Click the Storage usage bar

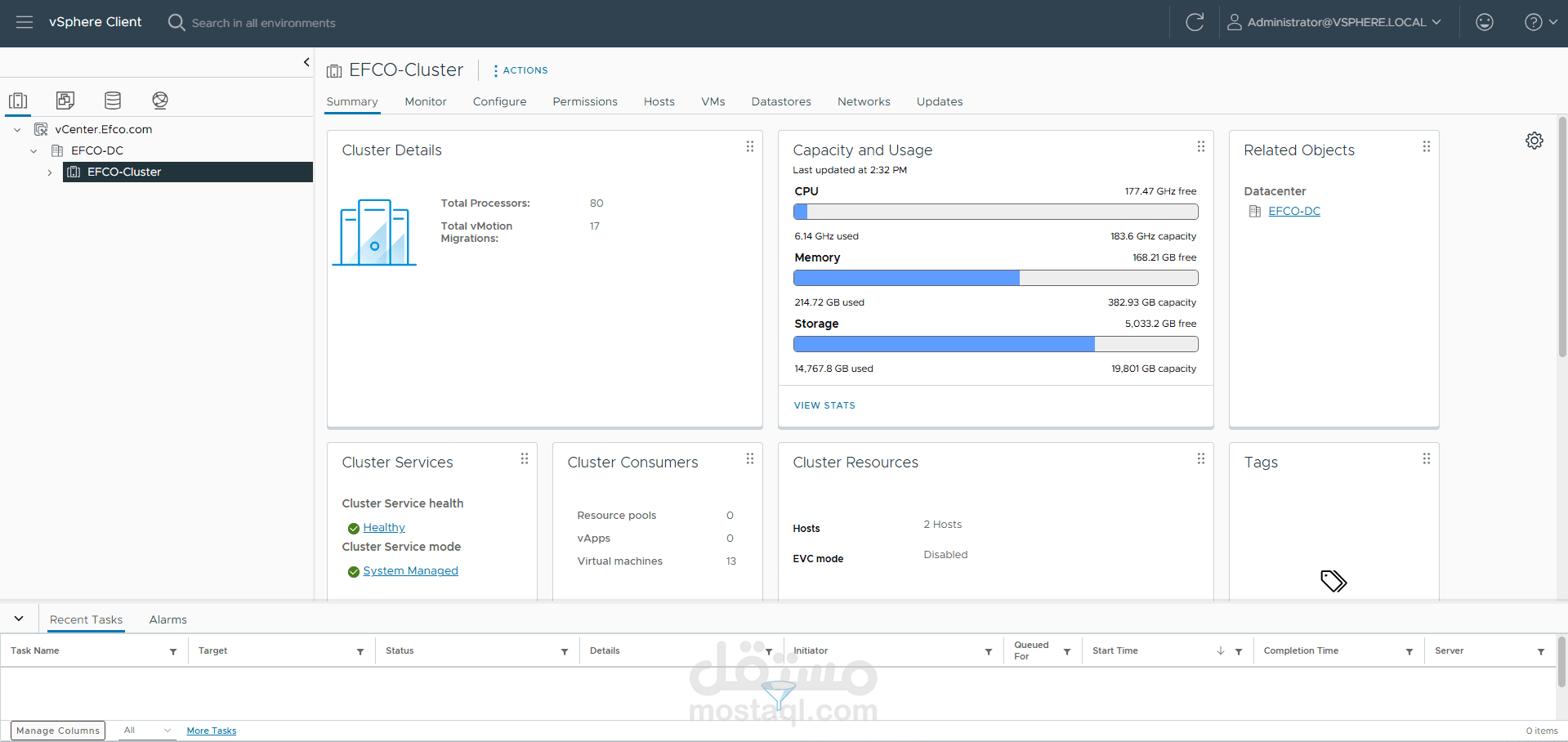(995, 344)
